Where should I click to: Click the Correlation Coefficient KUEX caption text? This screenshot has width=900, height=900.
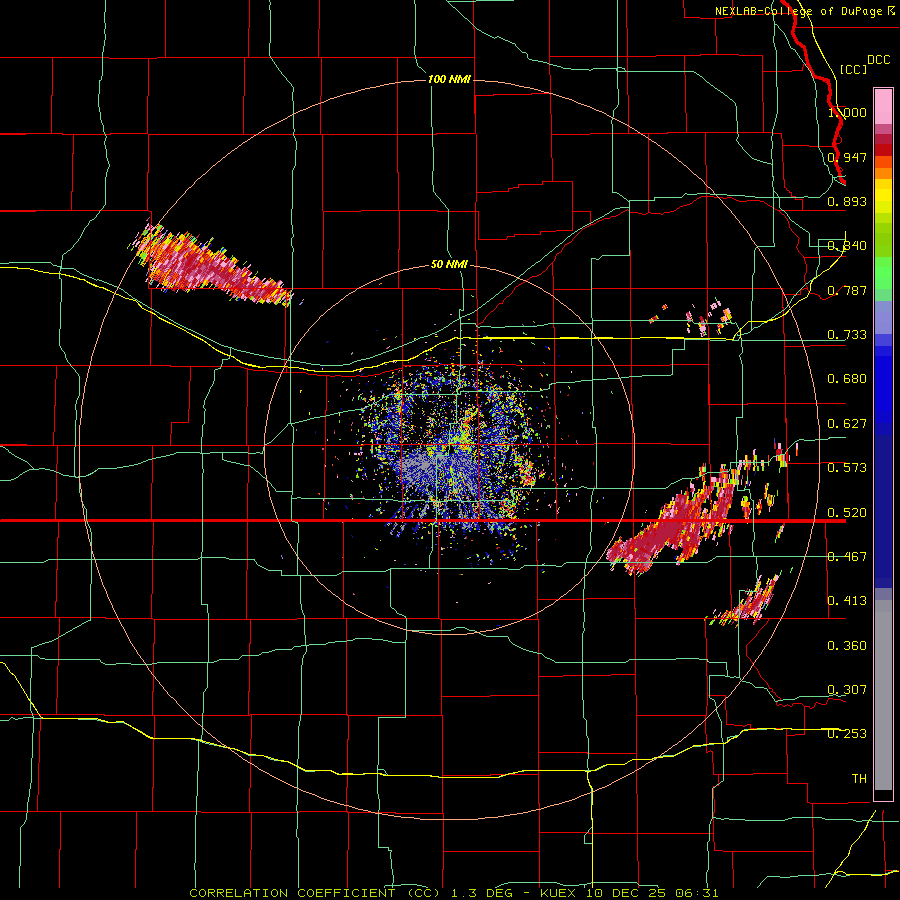point(453,893)
